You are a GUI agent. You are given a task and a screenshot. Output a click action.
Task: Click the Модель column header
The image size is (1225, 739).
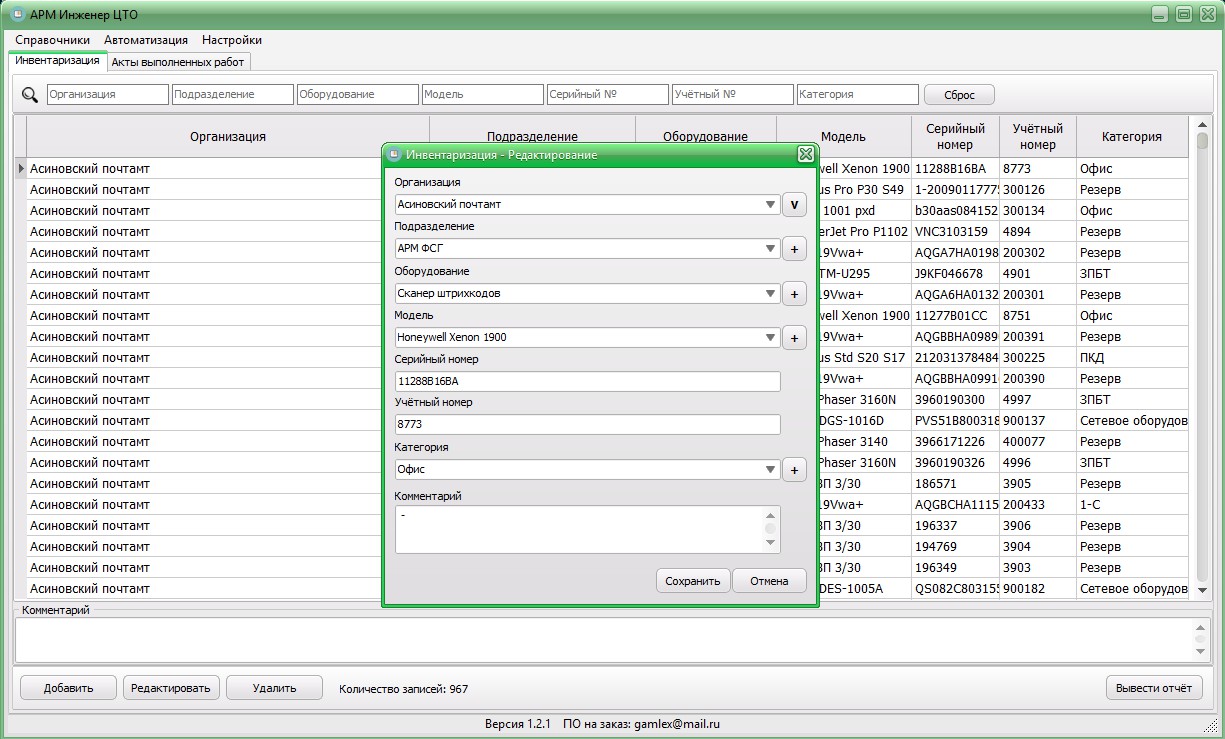tap(843, 137)
